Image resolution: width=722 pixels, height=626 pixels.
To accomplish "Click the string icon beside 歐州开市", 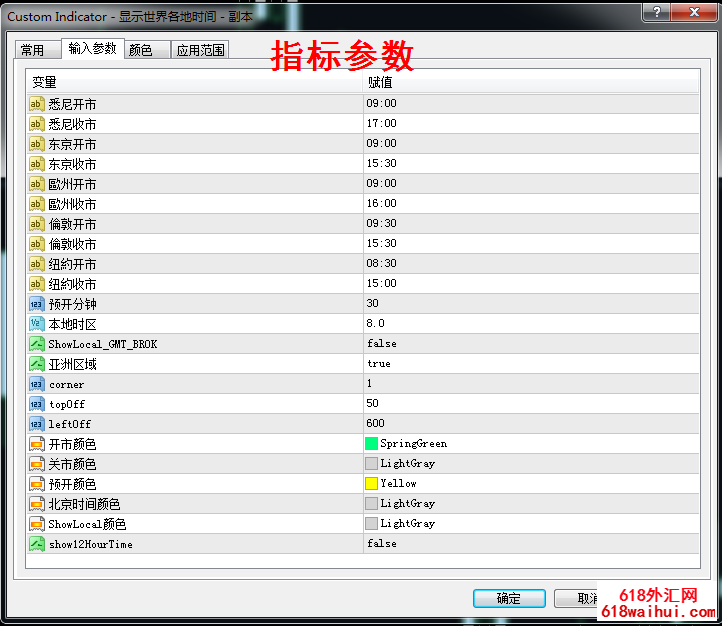I will click(x=36, y=184).
